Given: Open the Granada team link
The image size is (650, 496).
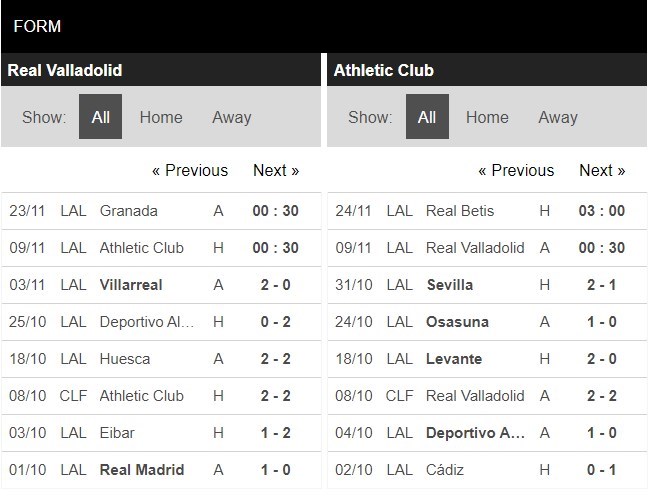Looking at the screenshot, I should pos(129,211).
